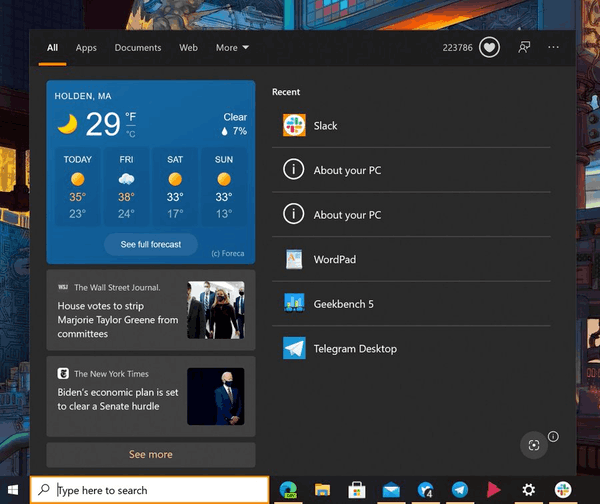Click the 7% precipitation value
The height and width of the screenshot is (504, 600).
coord(240,131)
